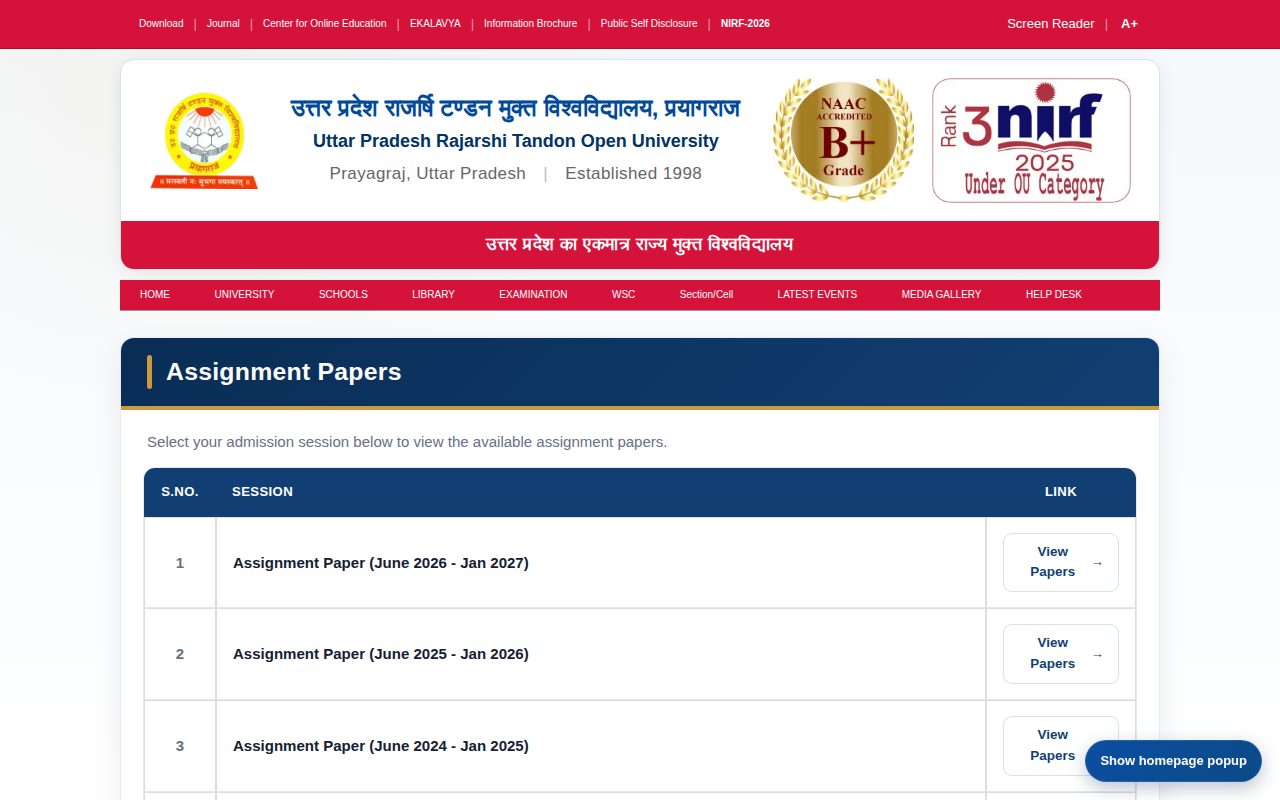The image size is (1280, 800).
Task: Open the SCHOOLS menu
Action: tap(343, 294)
